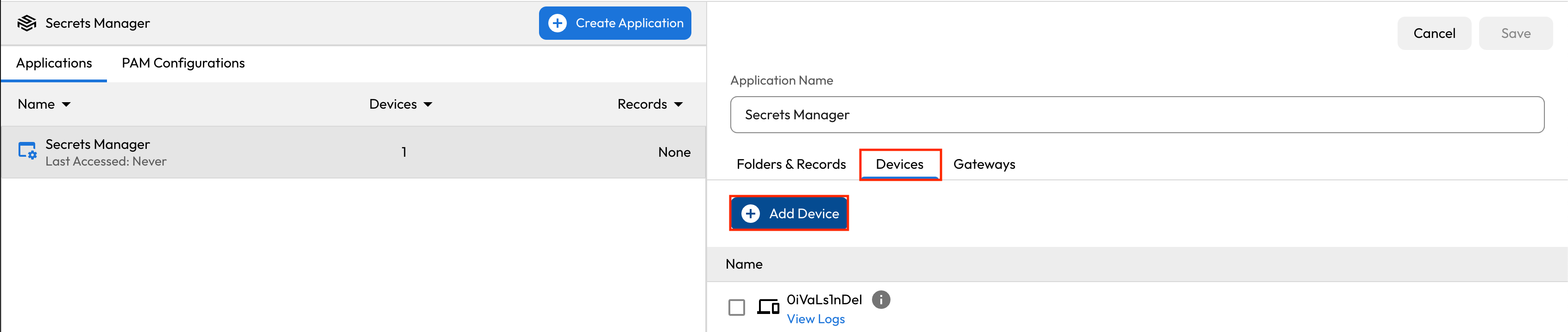Open the Folders & Records tab

[790, 164]
